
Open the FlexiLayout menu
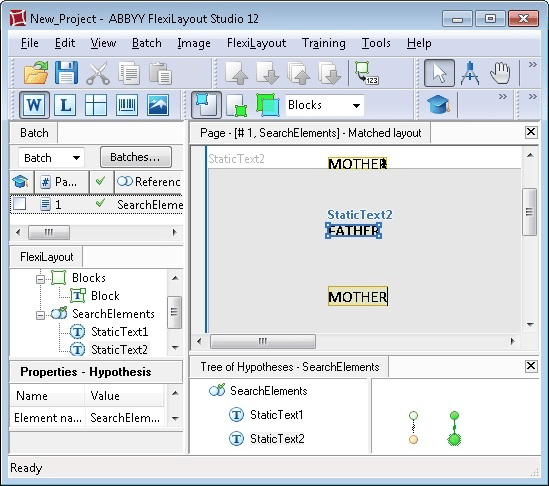(x=256, y=43)
